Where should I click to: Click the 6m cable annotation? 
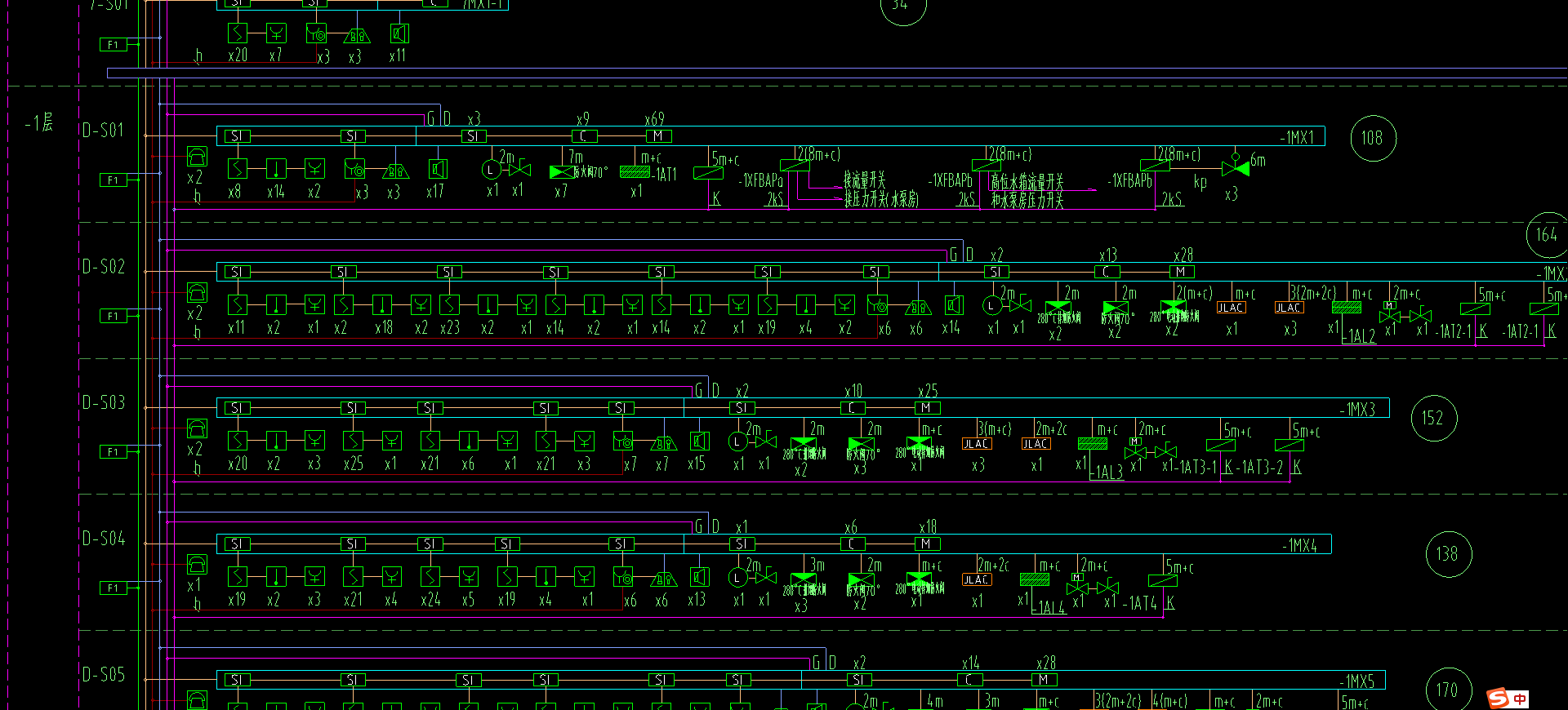[x=1258, y=161]
